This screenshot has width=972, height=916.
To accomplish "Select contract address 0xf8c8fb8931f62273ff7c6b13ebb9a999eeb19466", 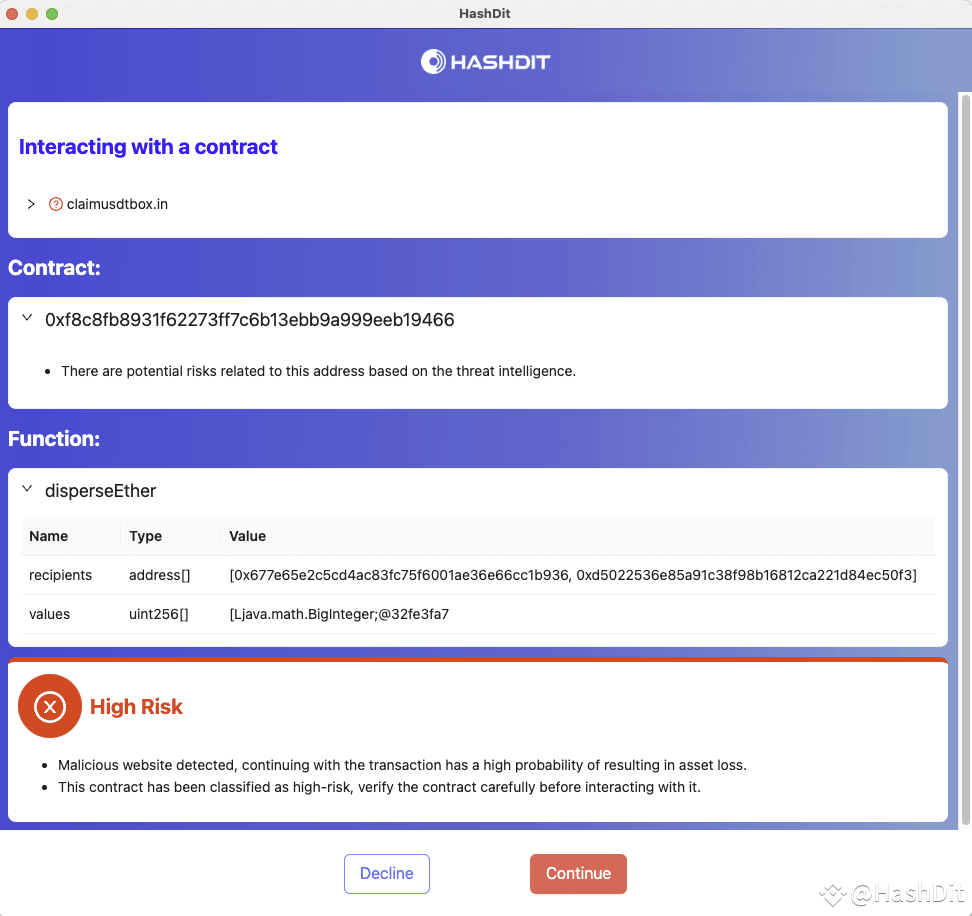I will click(249, 320).
